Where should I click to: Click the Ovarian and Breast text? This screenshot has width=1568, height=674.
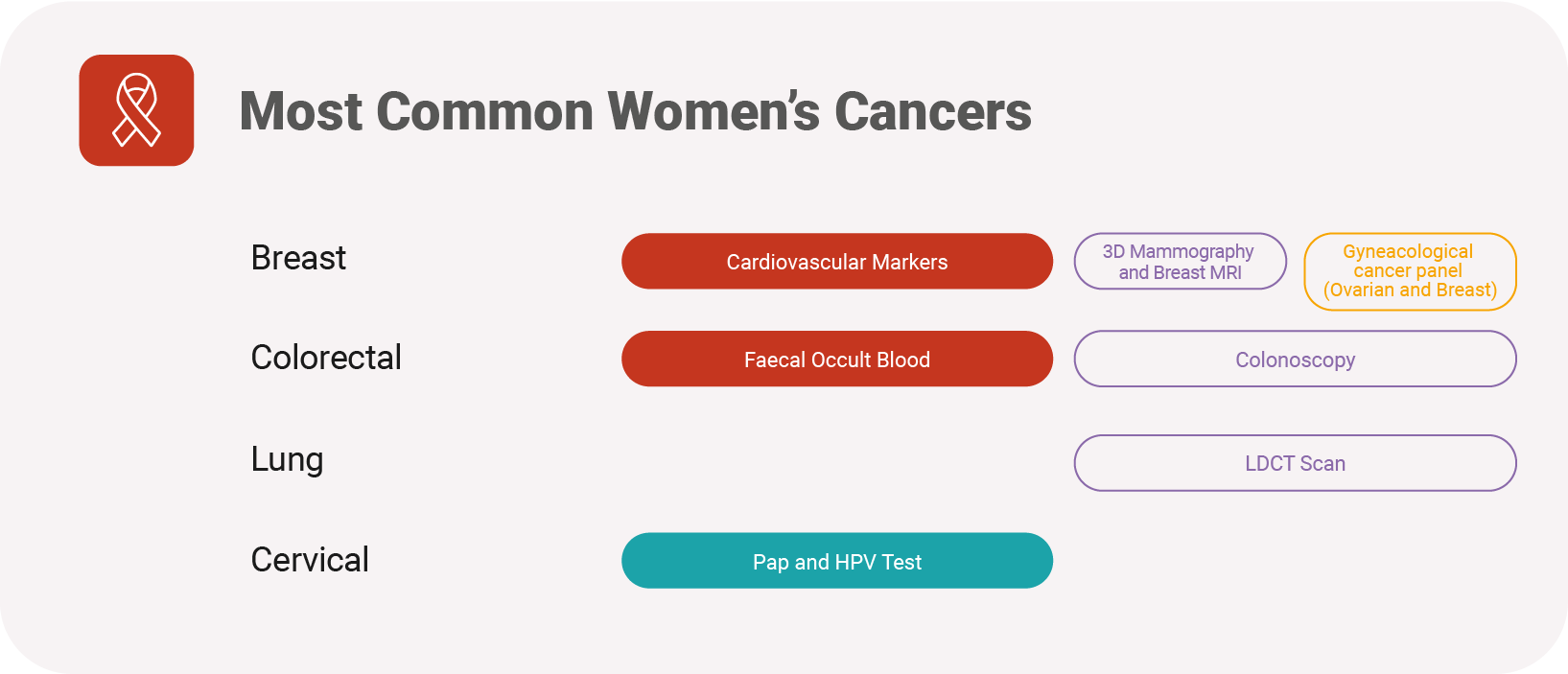point(1410,291)
